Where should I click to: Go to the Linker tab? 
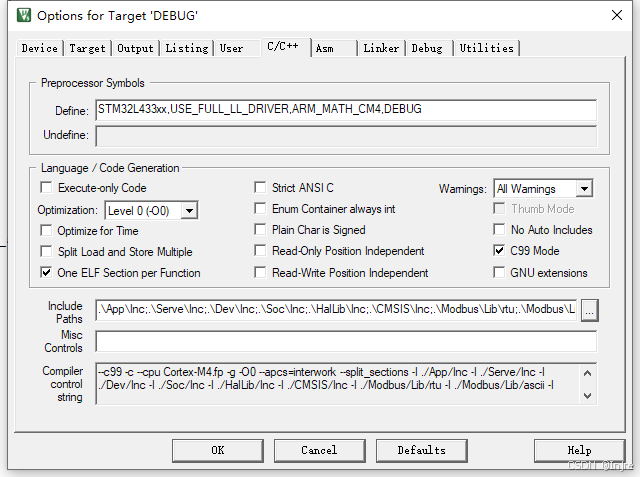click(x=381, y=48)
